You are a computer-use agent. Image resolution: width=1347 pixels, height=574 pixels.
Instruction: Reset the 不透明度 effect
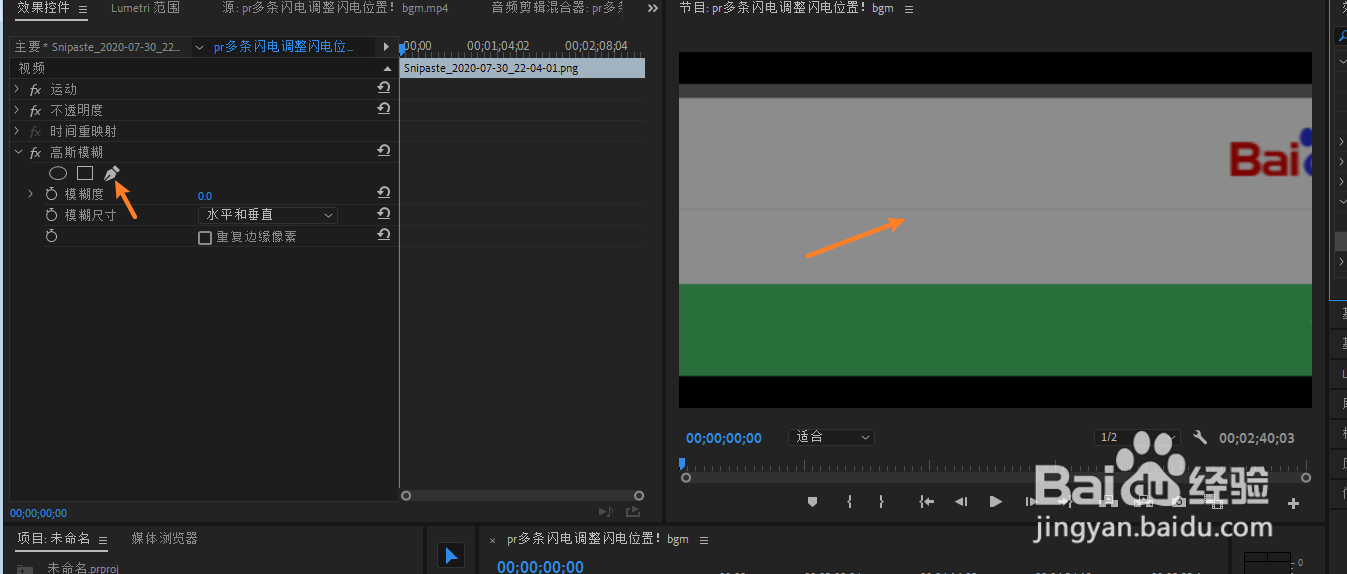pyautogui.click(x=383, y=110)
